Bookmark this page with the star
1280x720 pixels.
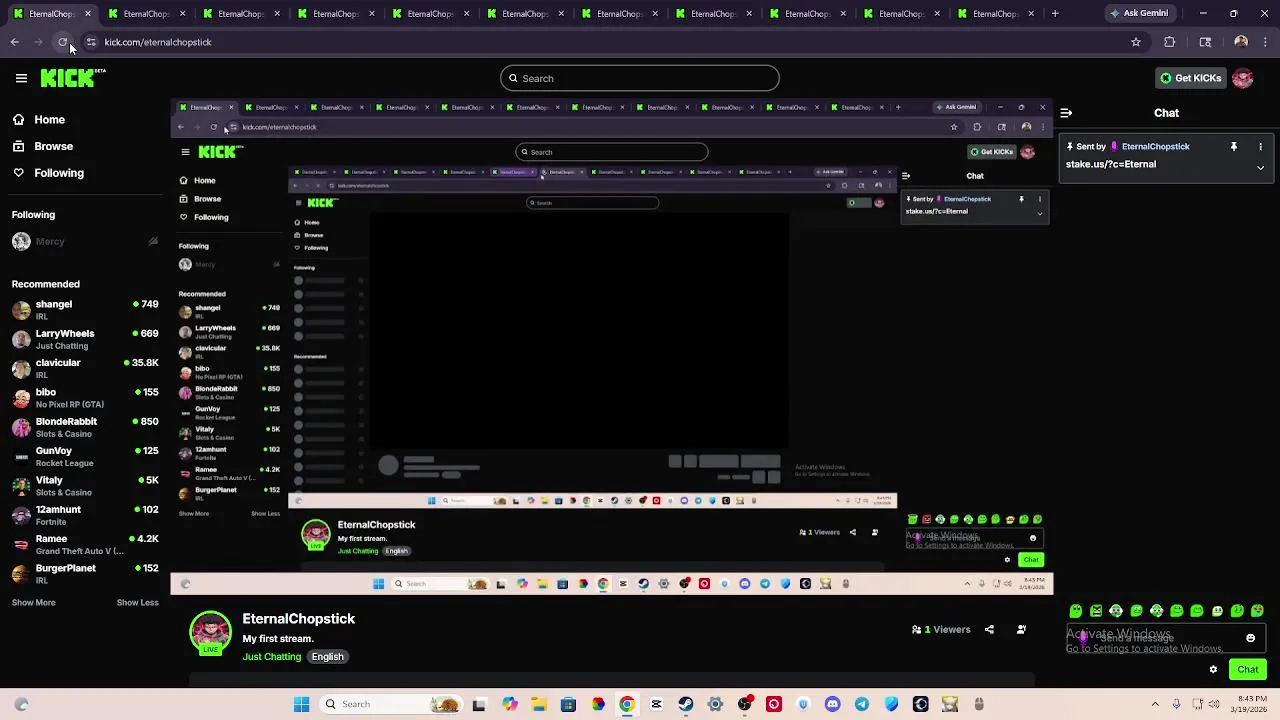1136,42
